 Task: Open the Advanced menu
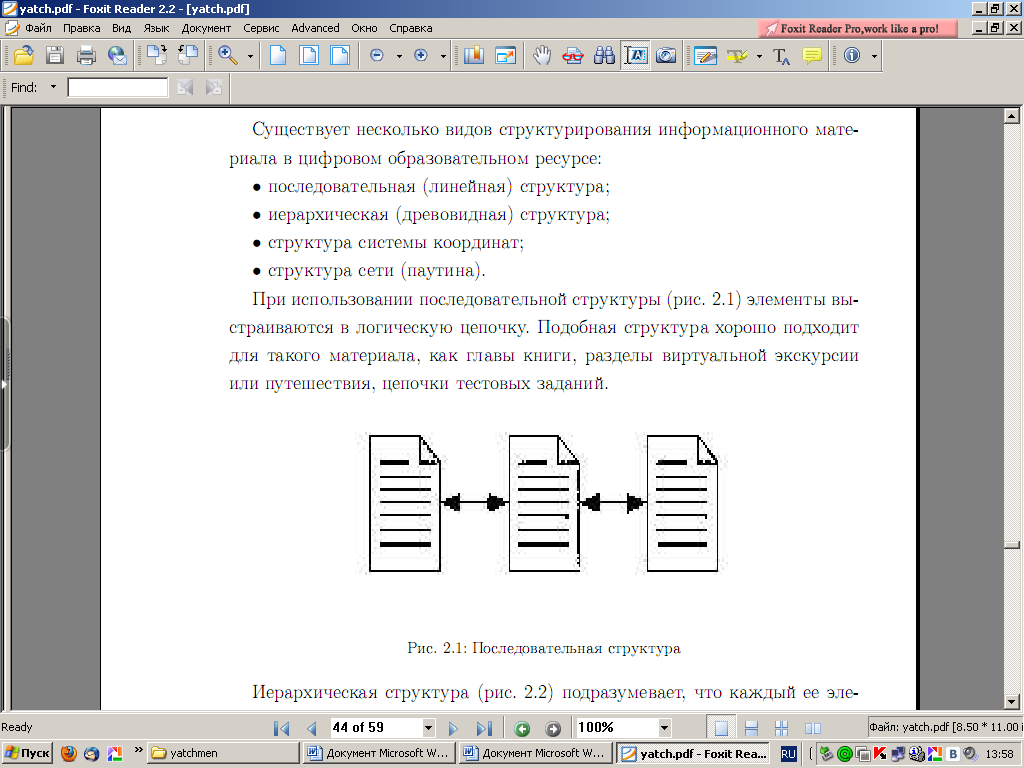pos(315,28)
